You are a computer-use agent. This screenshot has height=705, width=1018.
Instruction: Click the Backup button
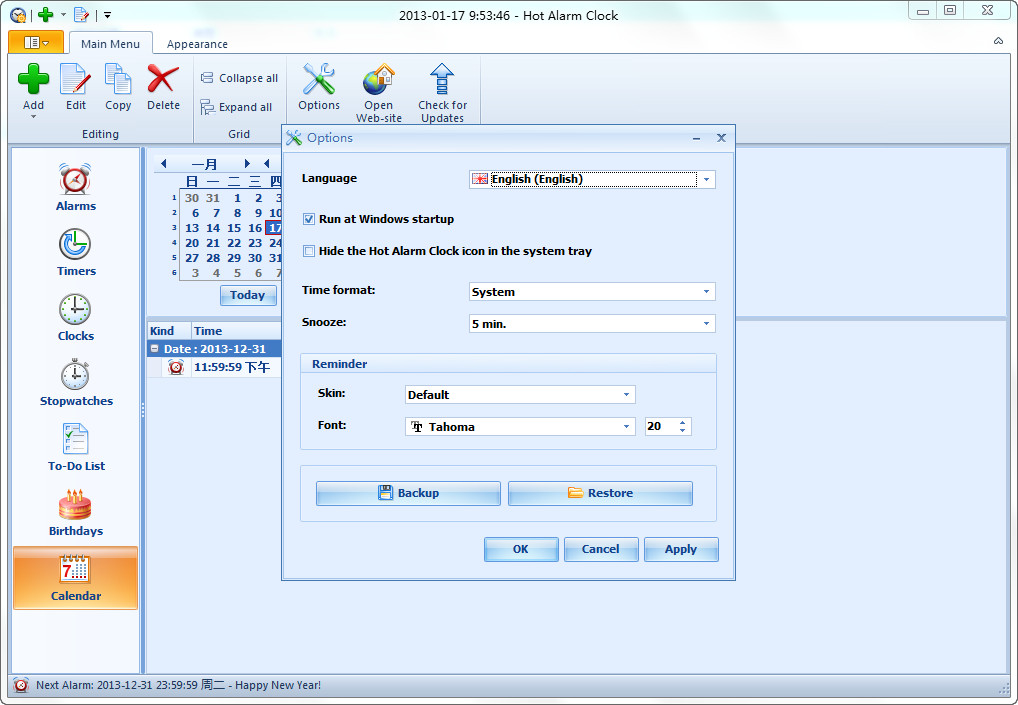[x=407, y=492]
